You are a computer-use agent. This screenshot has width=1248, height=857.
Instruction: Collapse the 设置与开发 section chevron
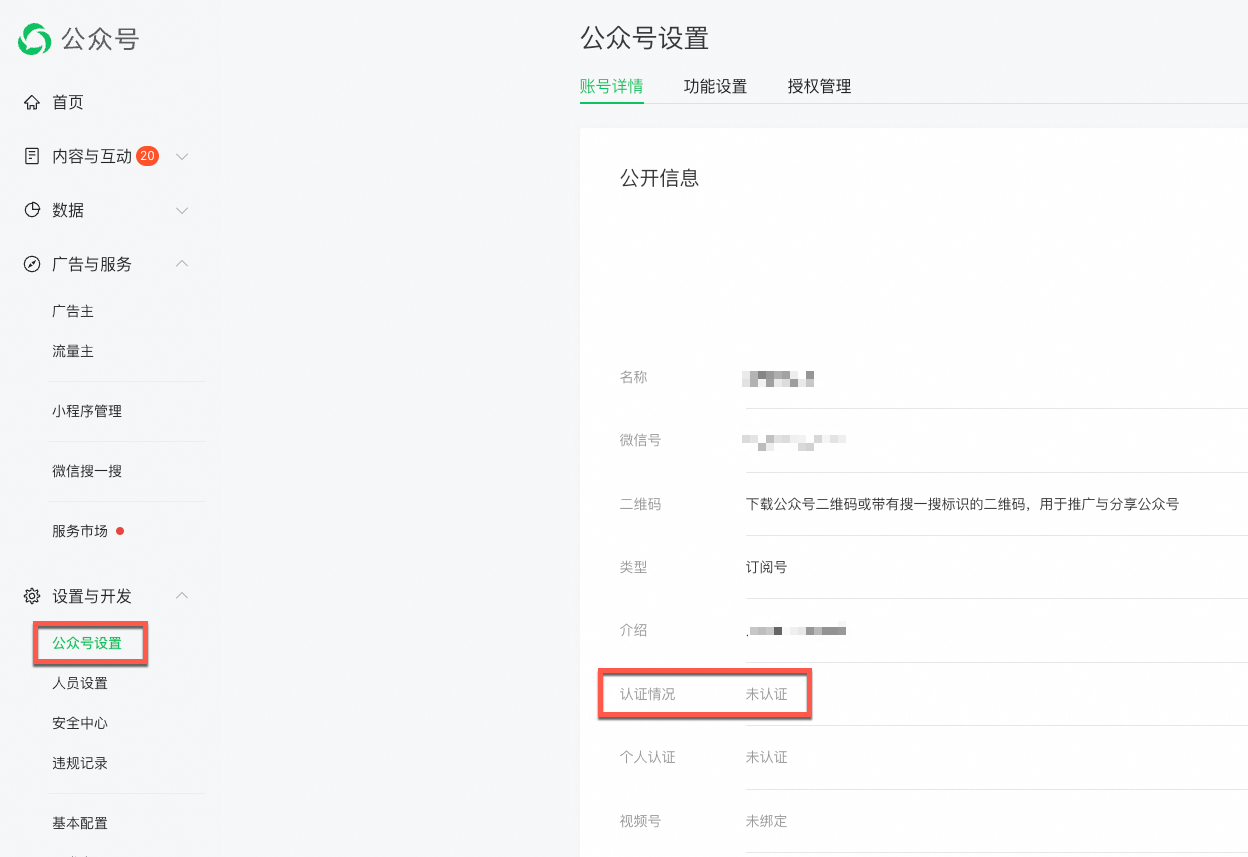pyautogui.click(x=182, y=596)
